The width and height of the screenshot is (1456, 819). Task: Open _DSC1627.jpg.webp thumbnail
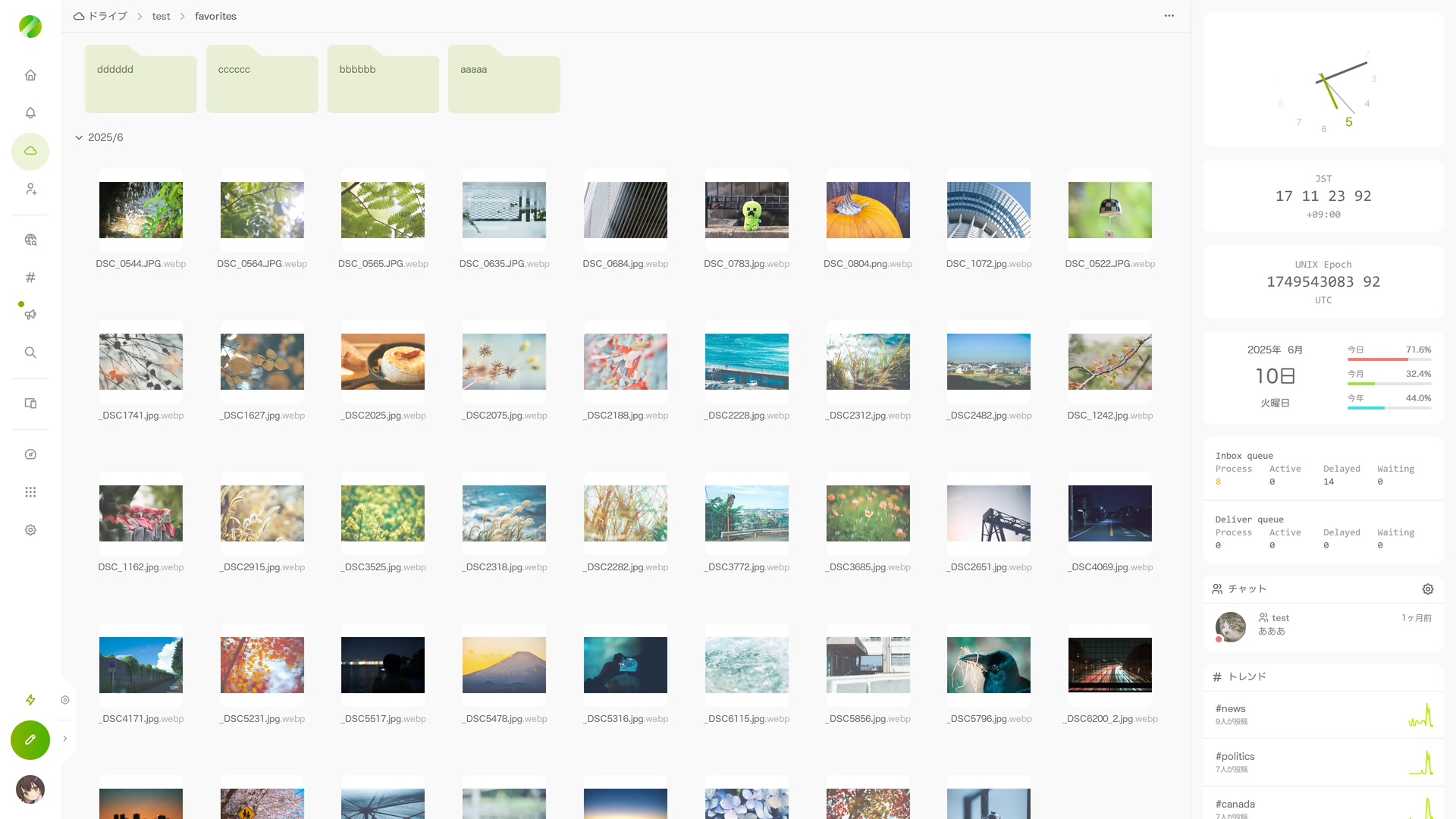(262, 362)
